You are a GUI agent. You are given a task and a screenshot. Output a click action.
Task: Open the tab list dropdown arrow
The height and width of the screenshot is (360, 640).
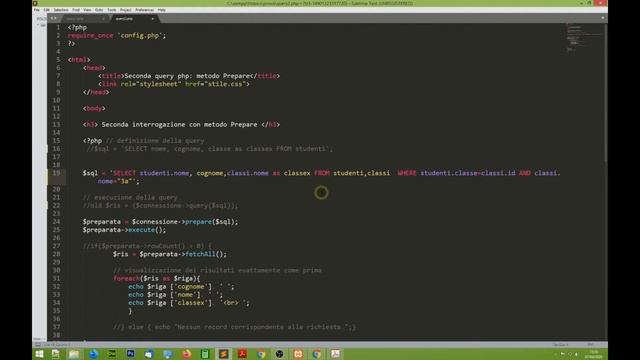pyautogui.click(x=602, y=18)
